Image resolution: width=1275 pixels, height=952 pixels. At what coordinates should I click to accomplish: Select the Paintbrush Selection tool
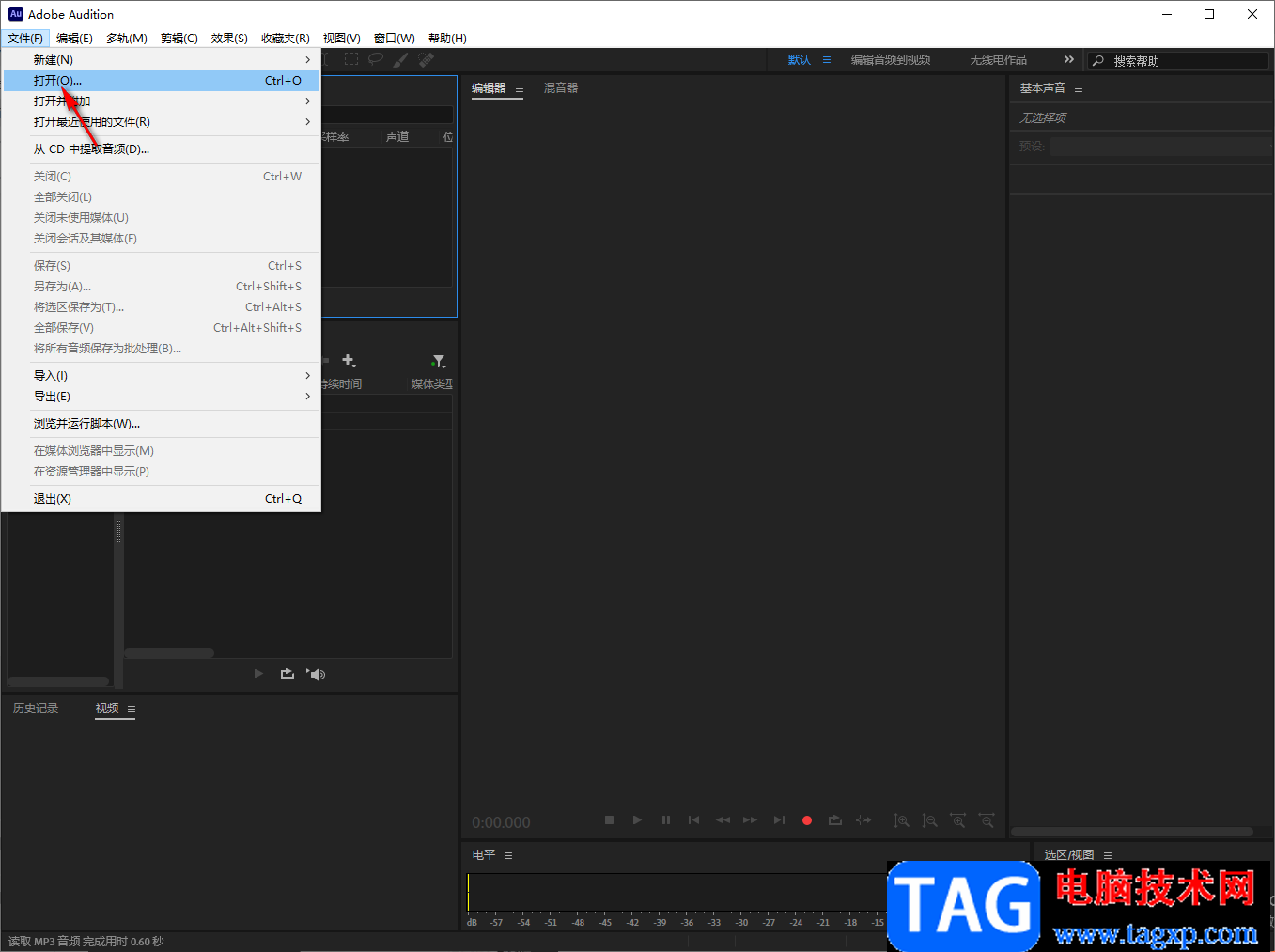click(x=401, y=59)
